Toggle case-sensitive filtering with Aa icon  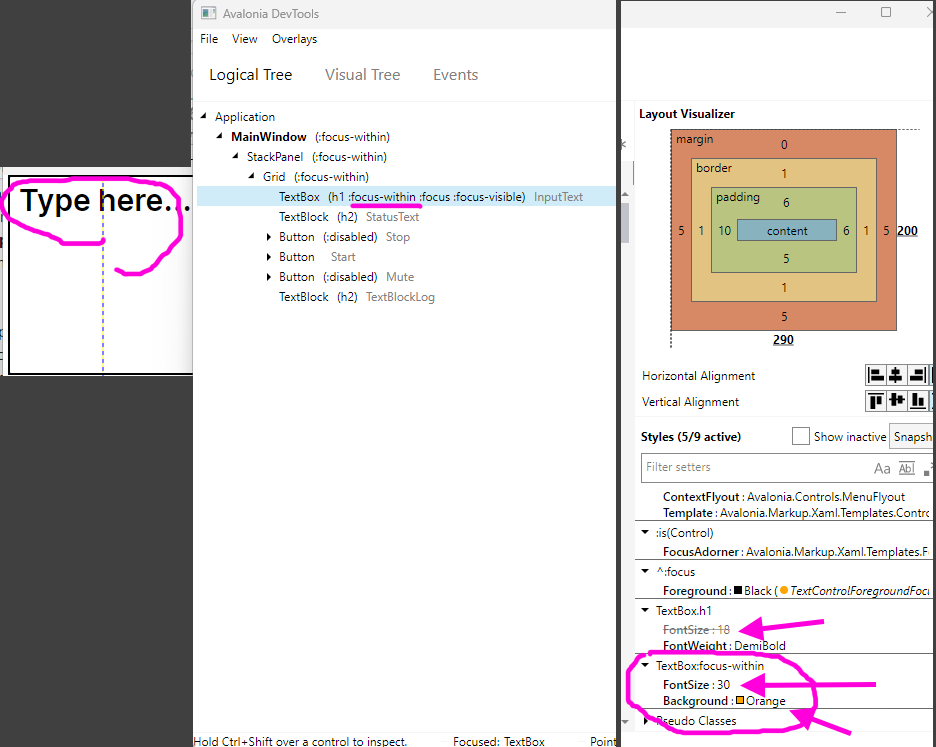[882, 468]
